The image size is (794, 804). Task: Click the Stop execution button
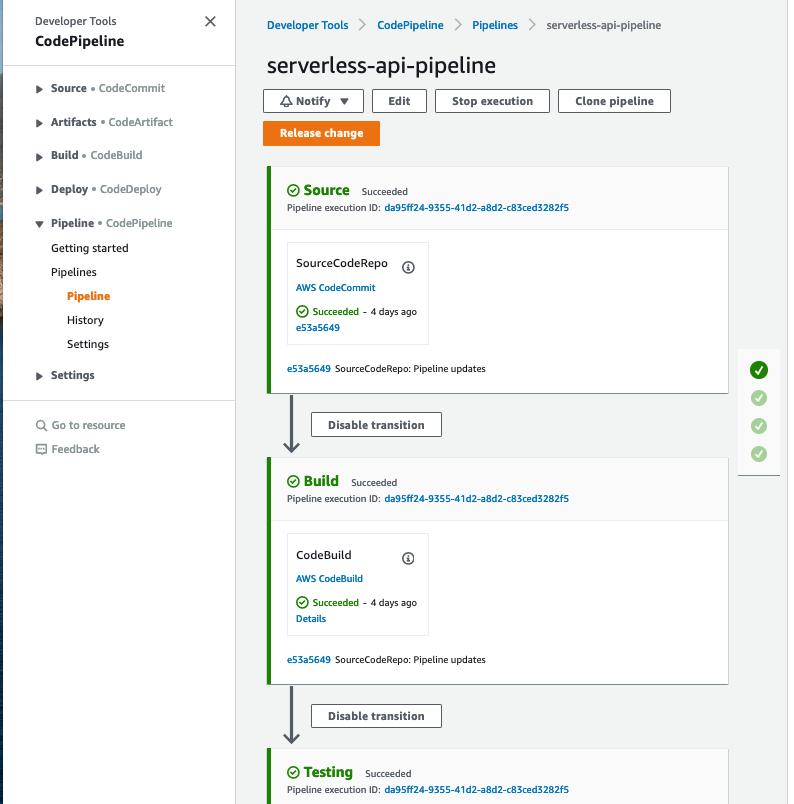492,101
